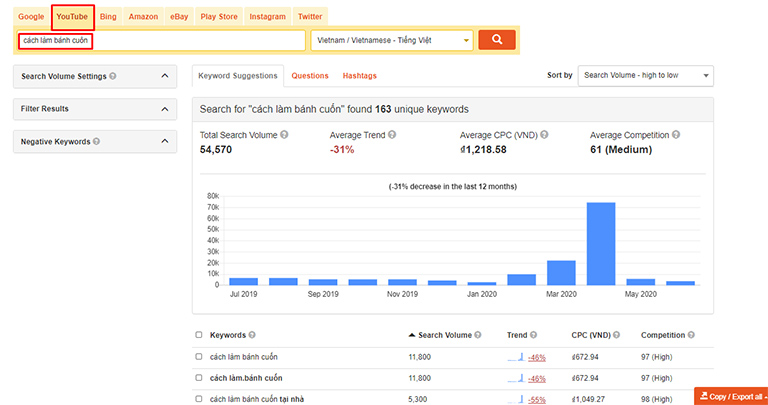Select the 'cách làm bánh cuốn tại nhà' checkbox
Viewport: 768px width, 405px height.
[x=199, y=399]
